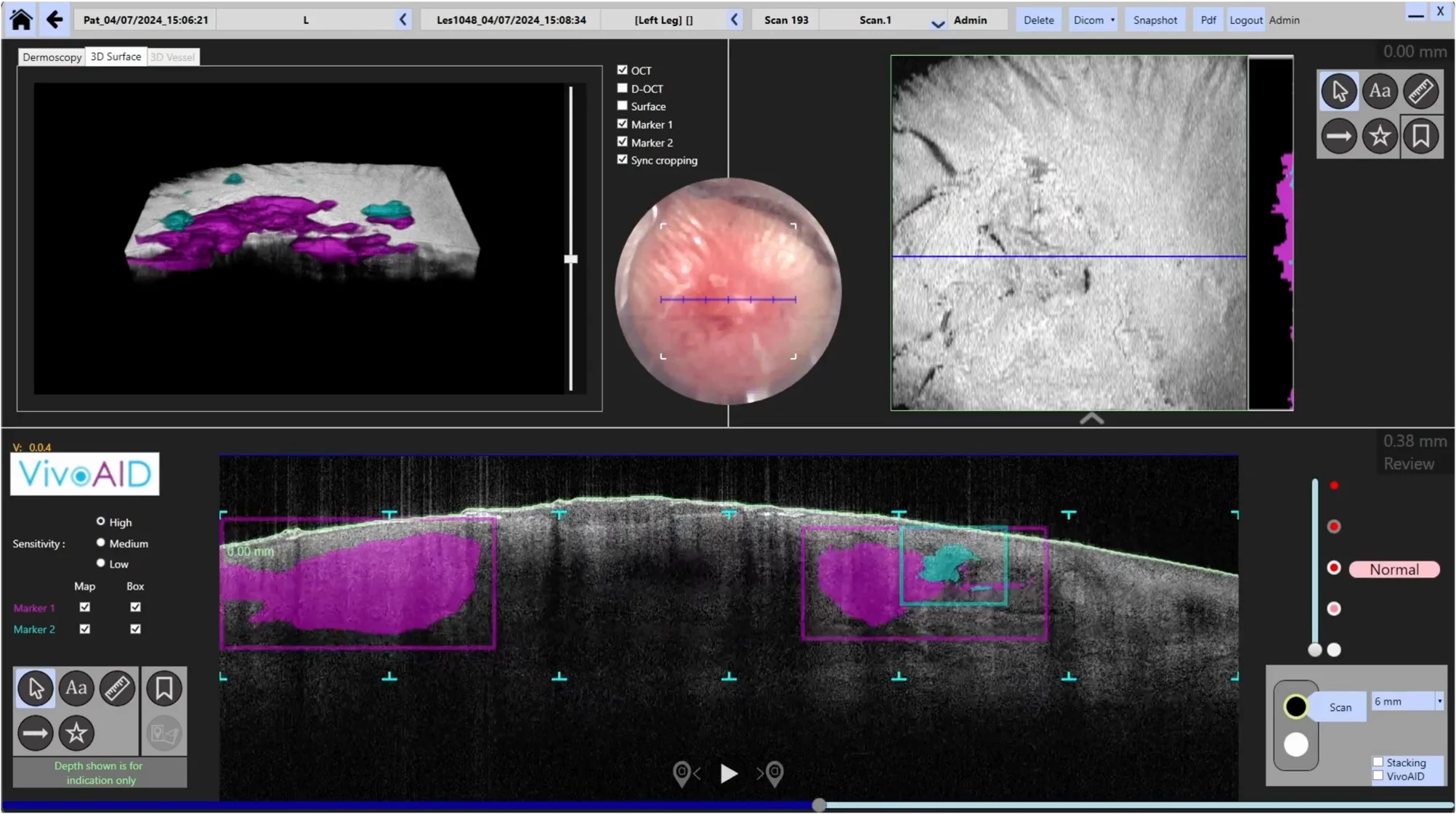Expand the Scan.1 selector chevron
This screenshot has height=814, width=1456.
click(x=937, y=23)
